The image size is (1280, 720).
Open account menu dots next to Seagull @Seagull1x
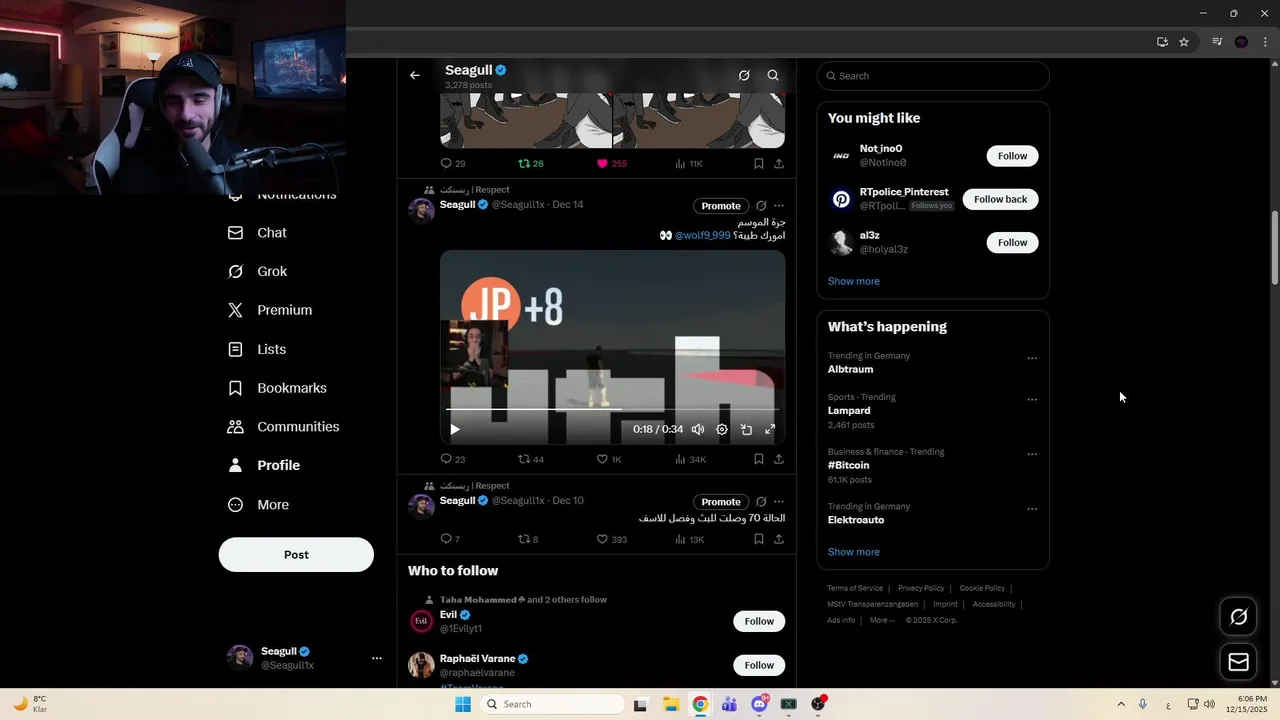(377, 658)
